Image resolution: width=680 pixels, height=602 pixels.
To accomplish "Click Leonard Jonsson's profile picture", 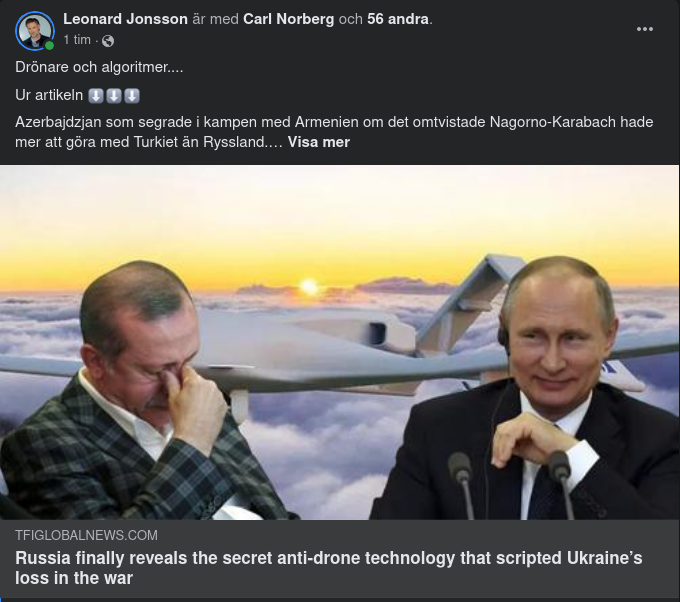I will pyautogui.click(x=35, y=31).
